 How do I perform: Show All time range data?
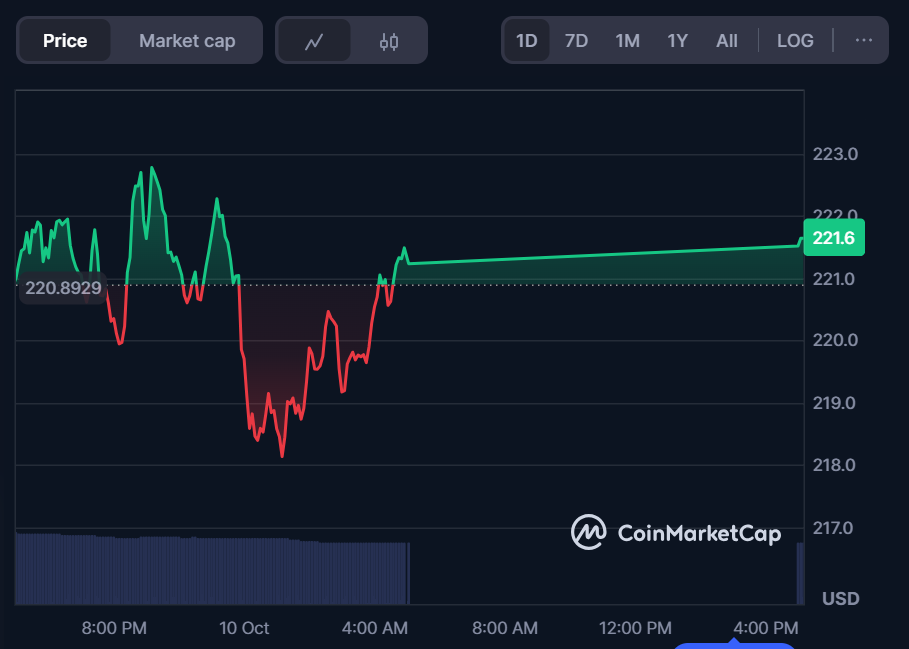(727, 41)
